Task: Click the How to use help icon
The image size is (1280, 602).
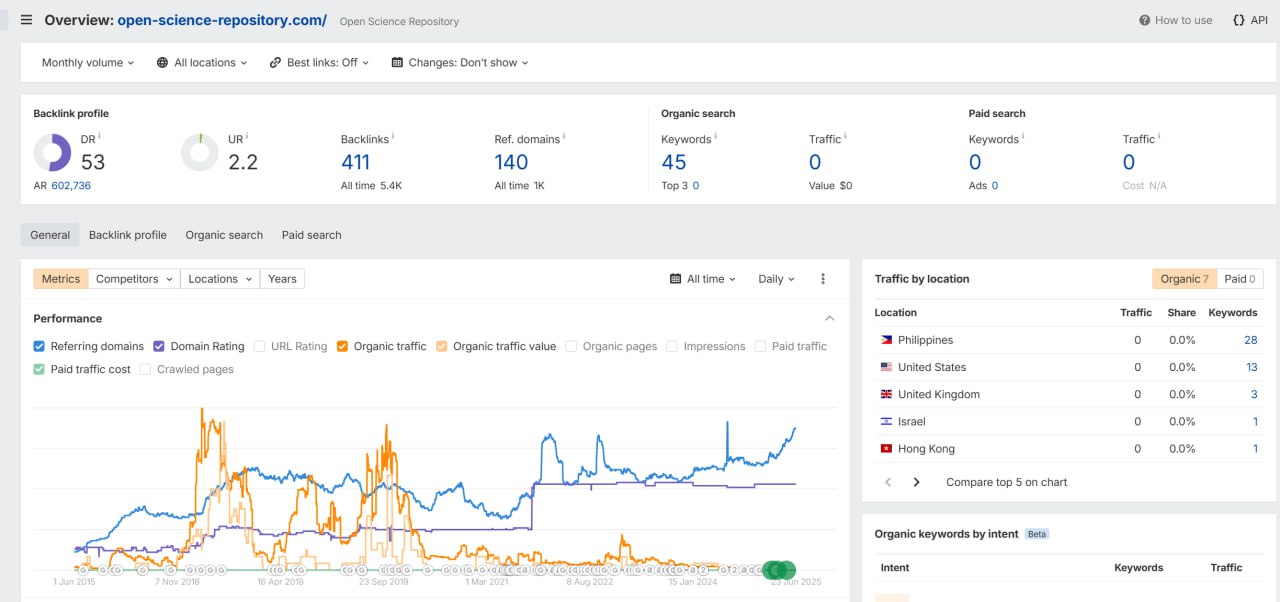Action: tap(1144, 20)
